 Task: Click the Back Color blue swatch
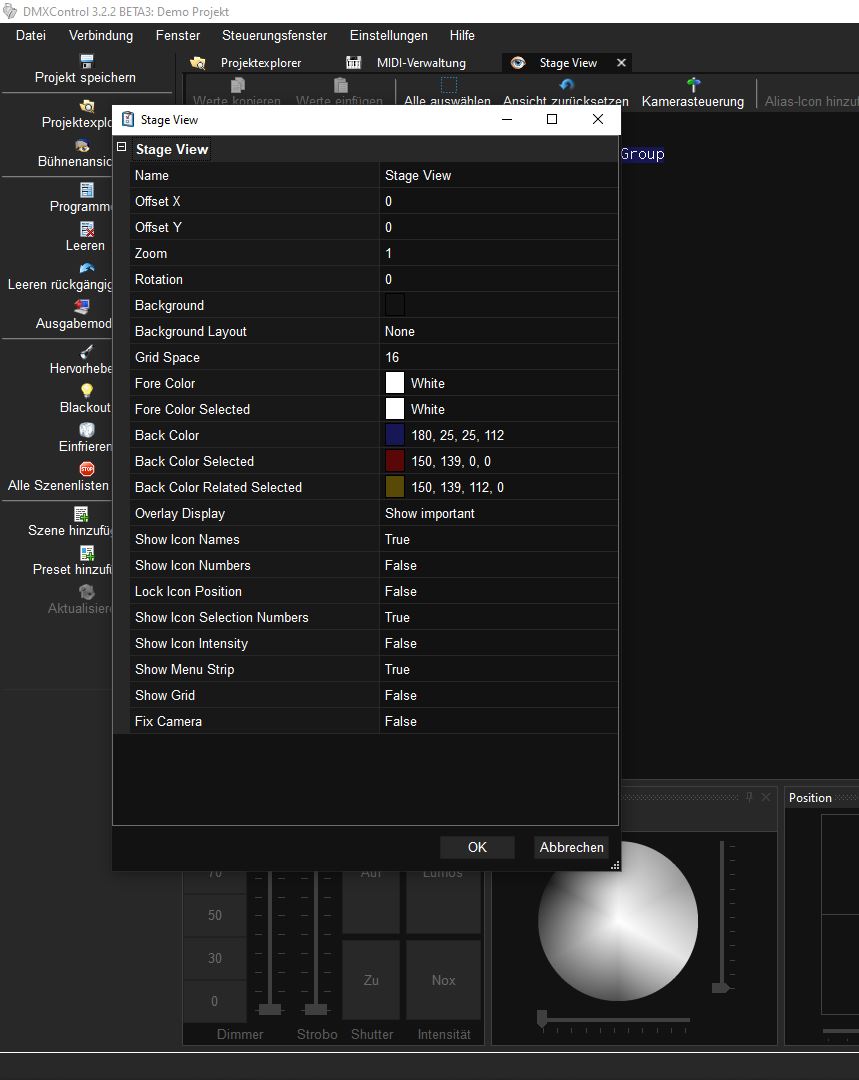[395, 435]
